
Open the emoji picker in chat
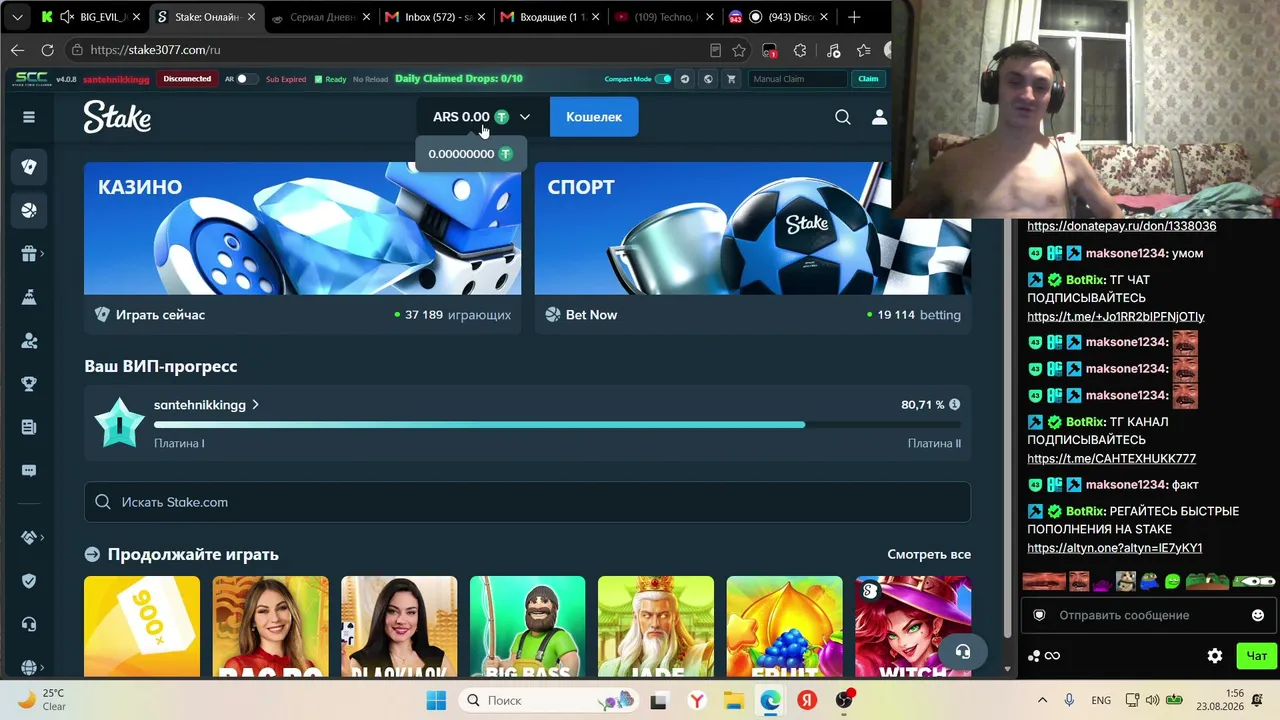click(1258, 615)
